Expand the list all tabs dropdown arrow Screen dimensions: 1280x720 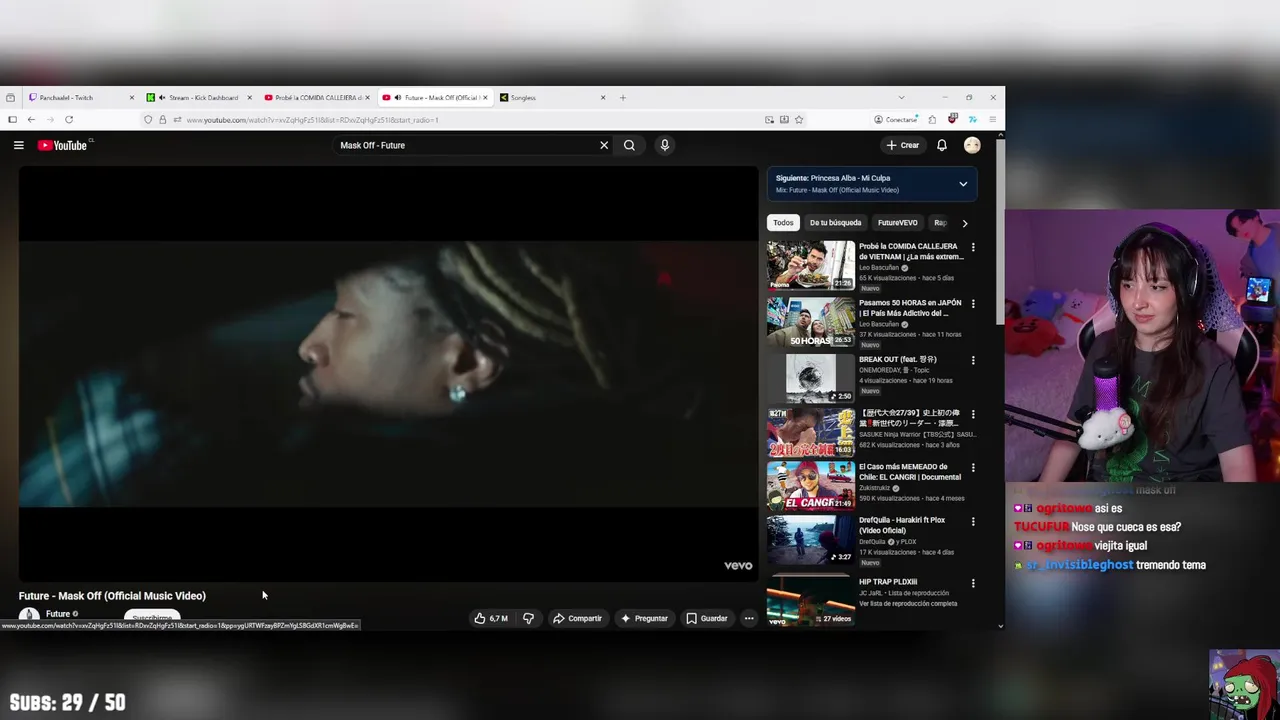[901, 98]
